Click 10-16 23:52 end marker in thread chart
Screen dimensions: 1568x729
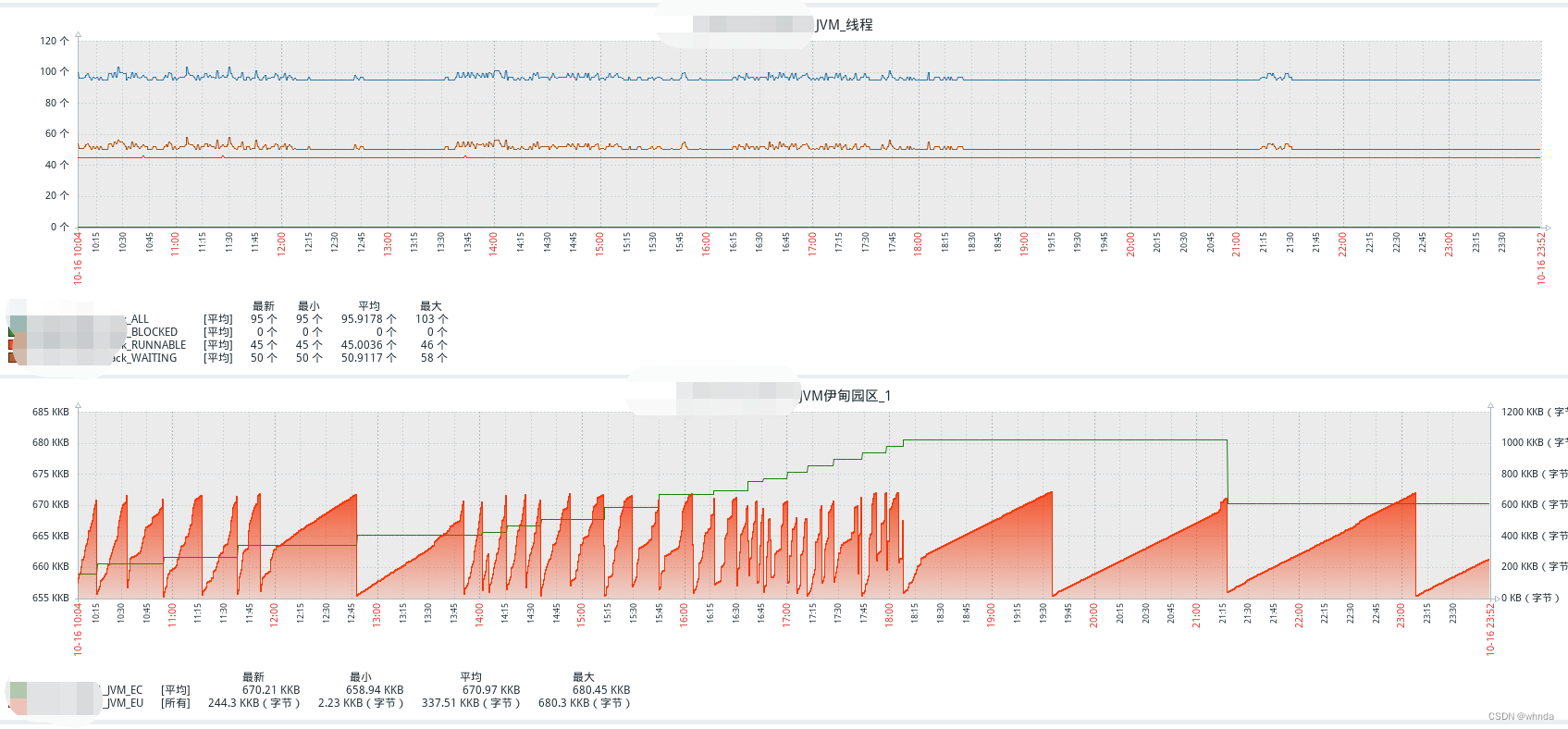point(1541,258)
